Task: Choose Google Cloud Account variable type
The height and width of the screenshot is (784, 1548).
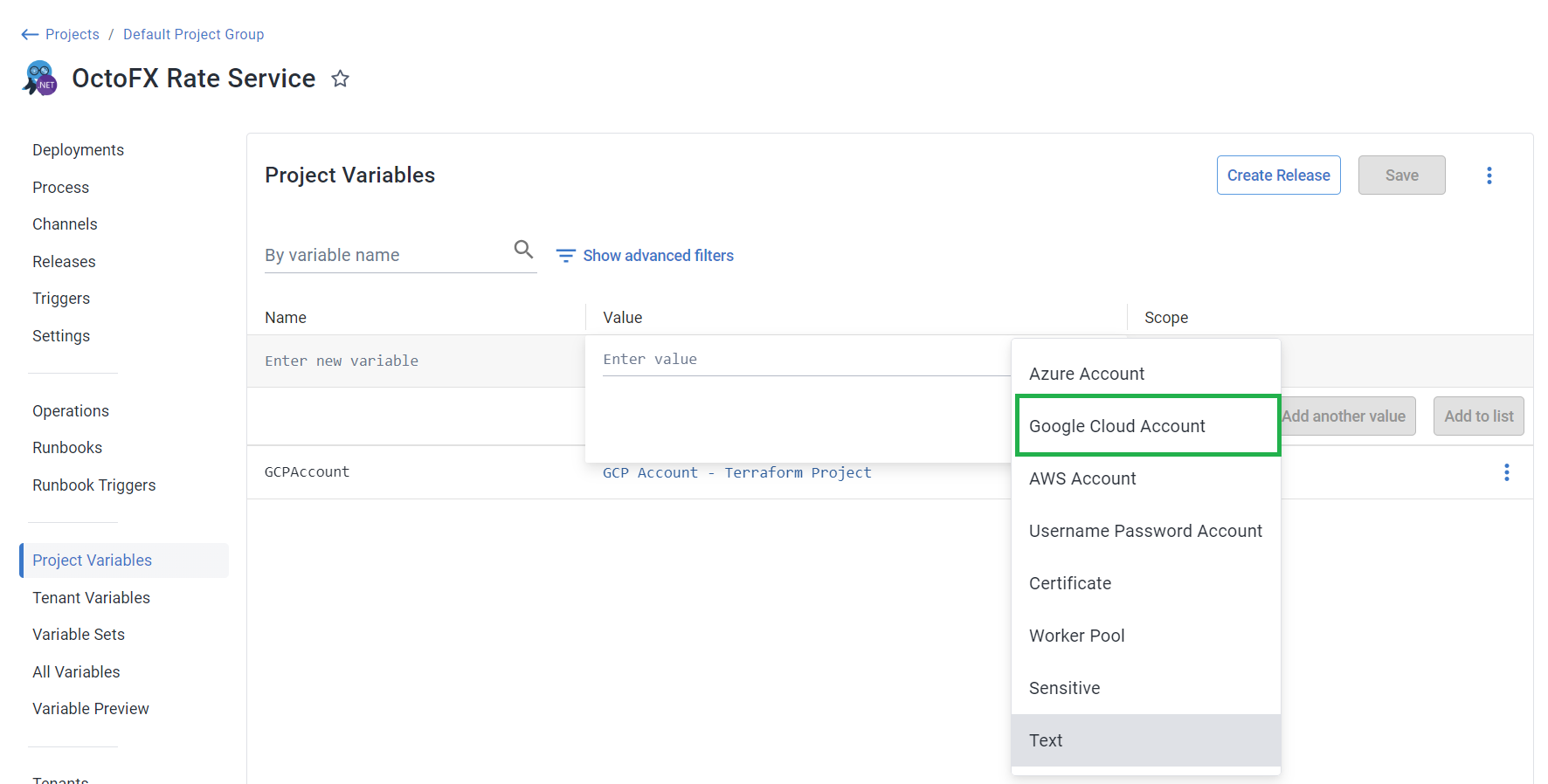Action: [x=1145, y=426]
